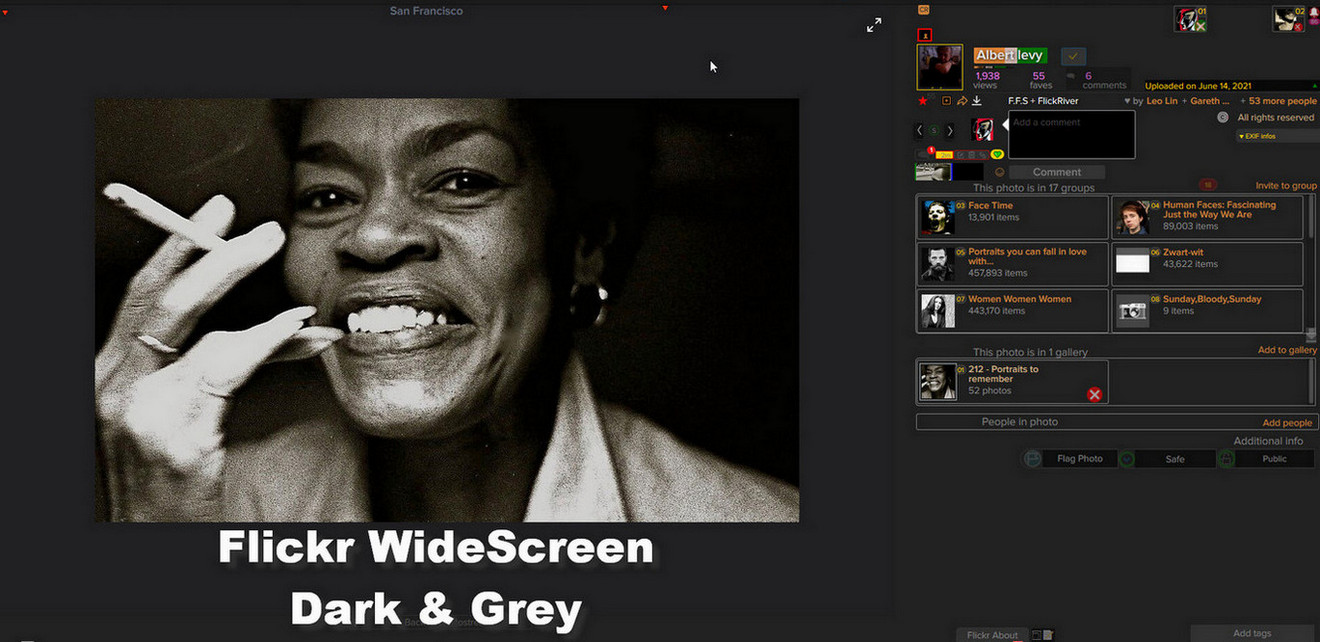Toggle the green S badge between navigation arrows
The image size is (1320, 642).
pyautogui.click(x=933, y=129)
